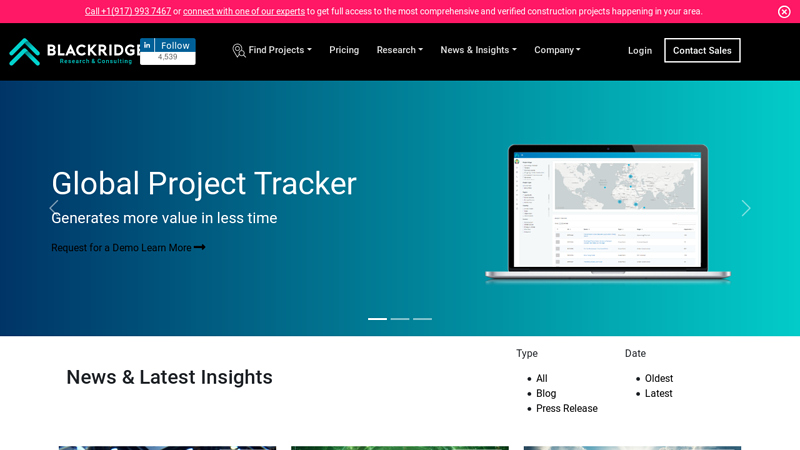The image size is (800, 450).
Task: Filter insights by type All
Action: pyautogui.click(x=542, y=379)
